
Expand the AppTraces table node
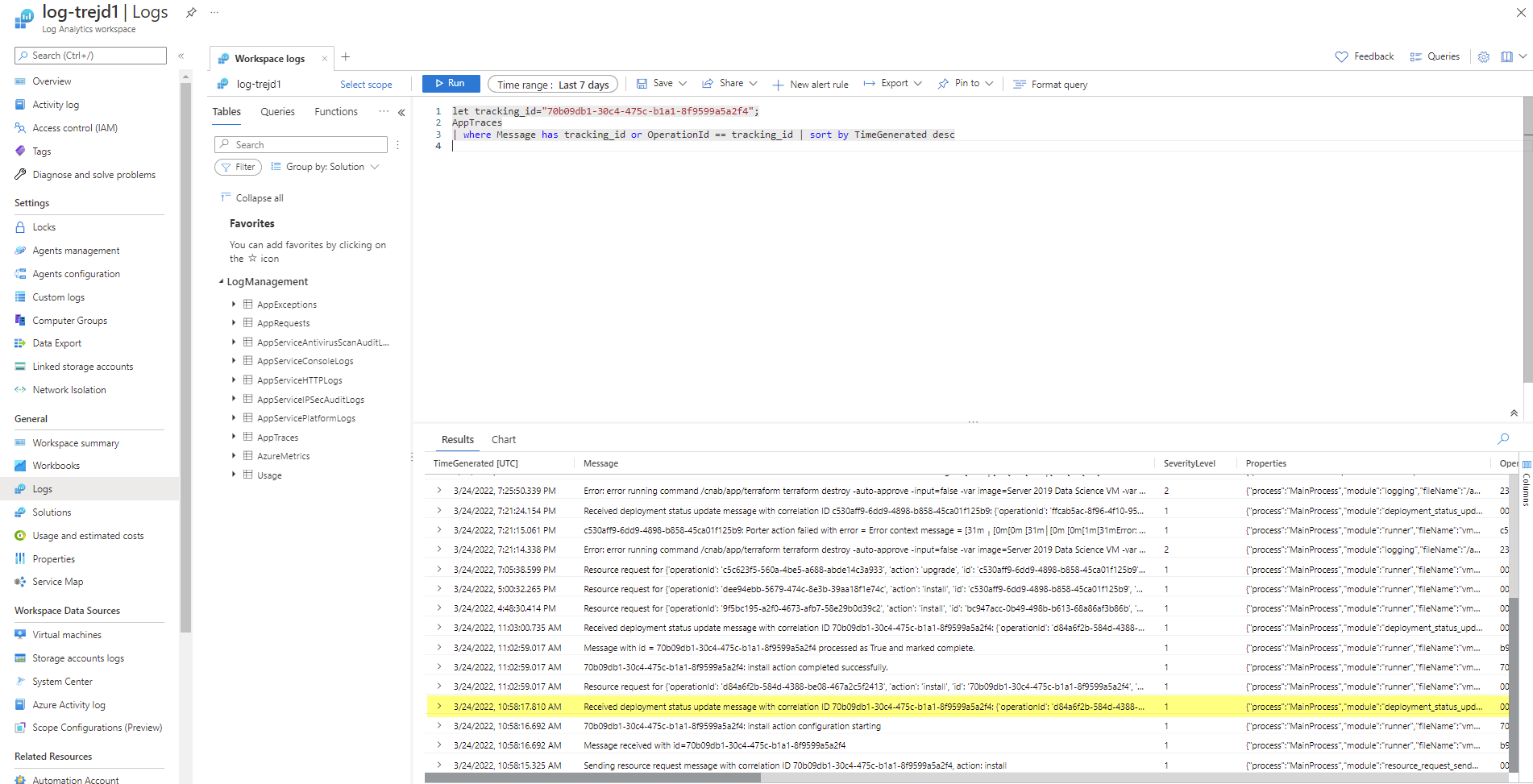[233, 437]
